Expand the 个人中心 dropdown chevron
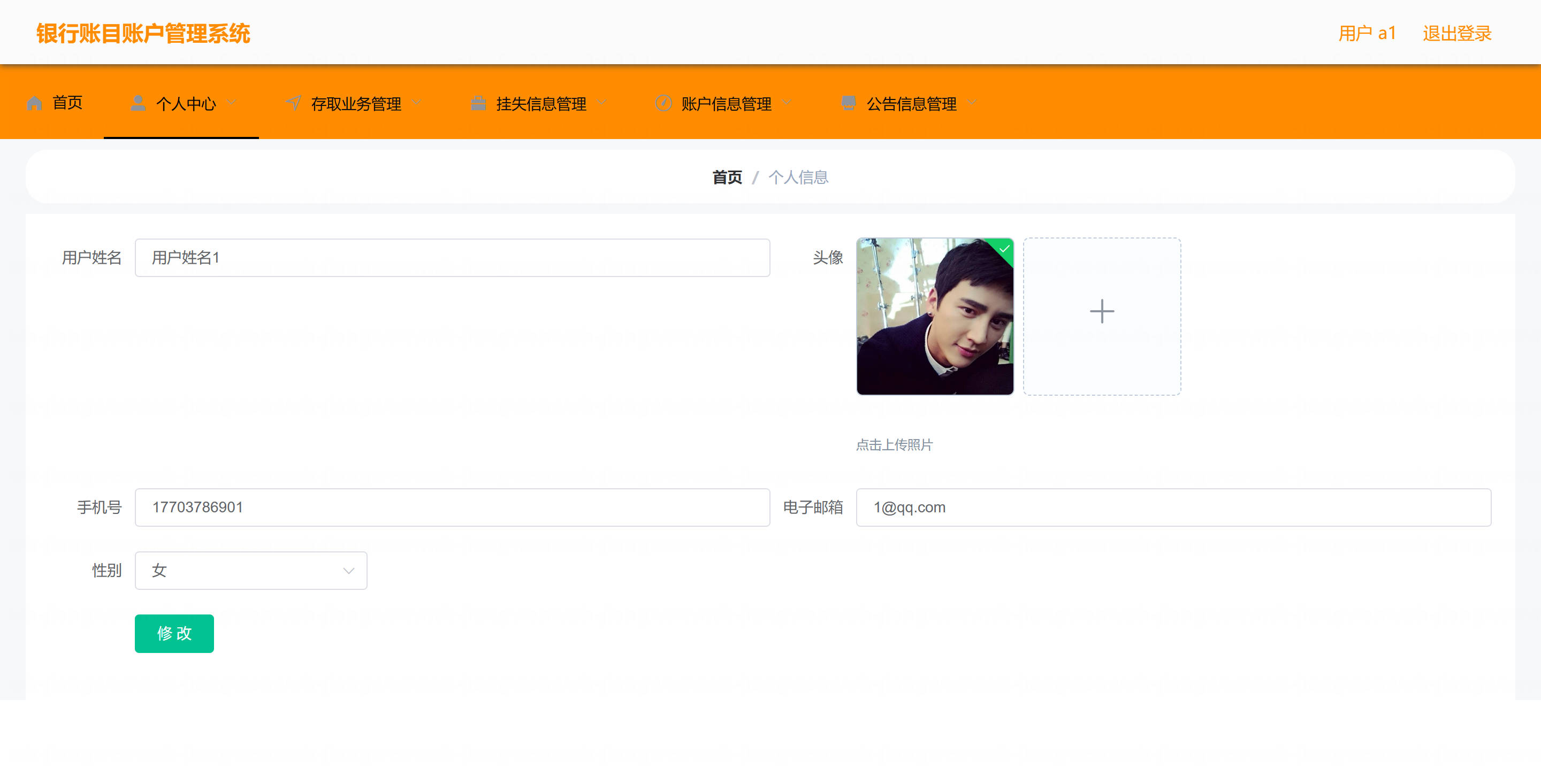Viewport: 1541px width, 784px height. point(232,103)
